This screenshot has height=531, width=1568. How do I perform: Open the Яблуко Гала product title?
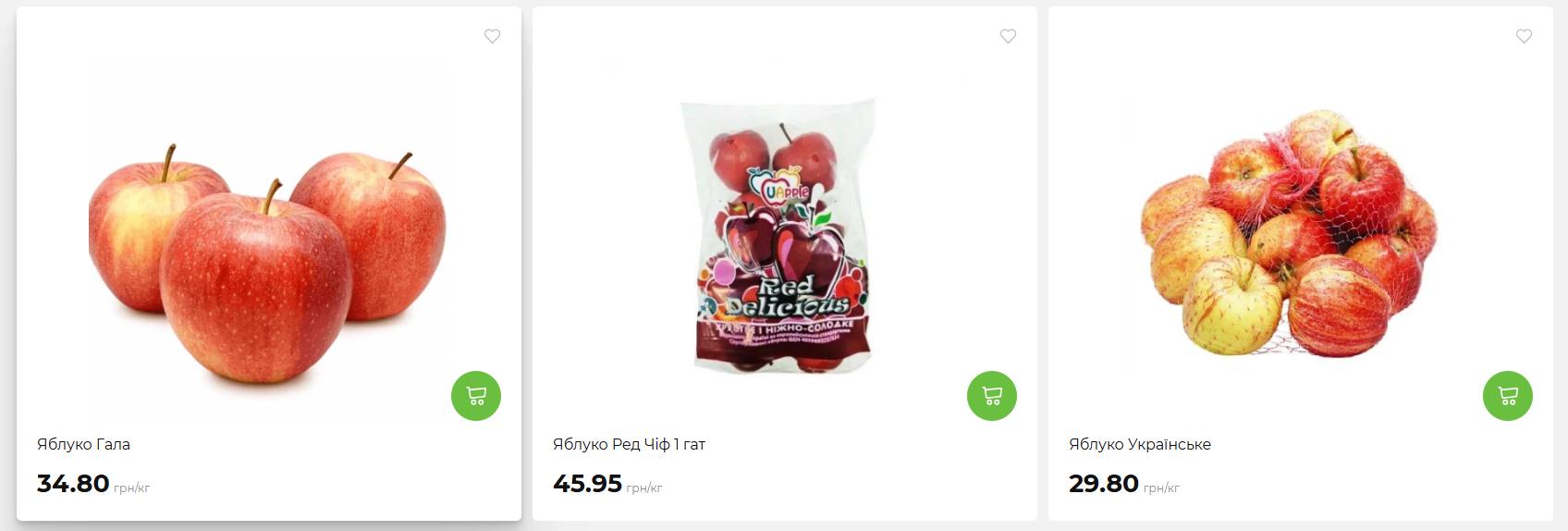point(83,444)
